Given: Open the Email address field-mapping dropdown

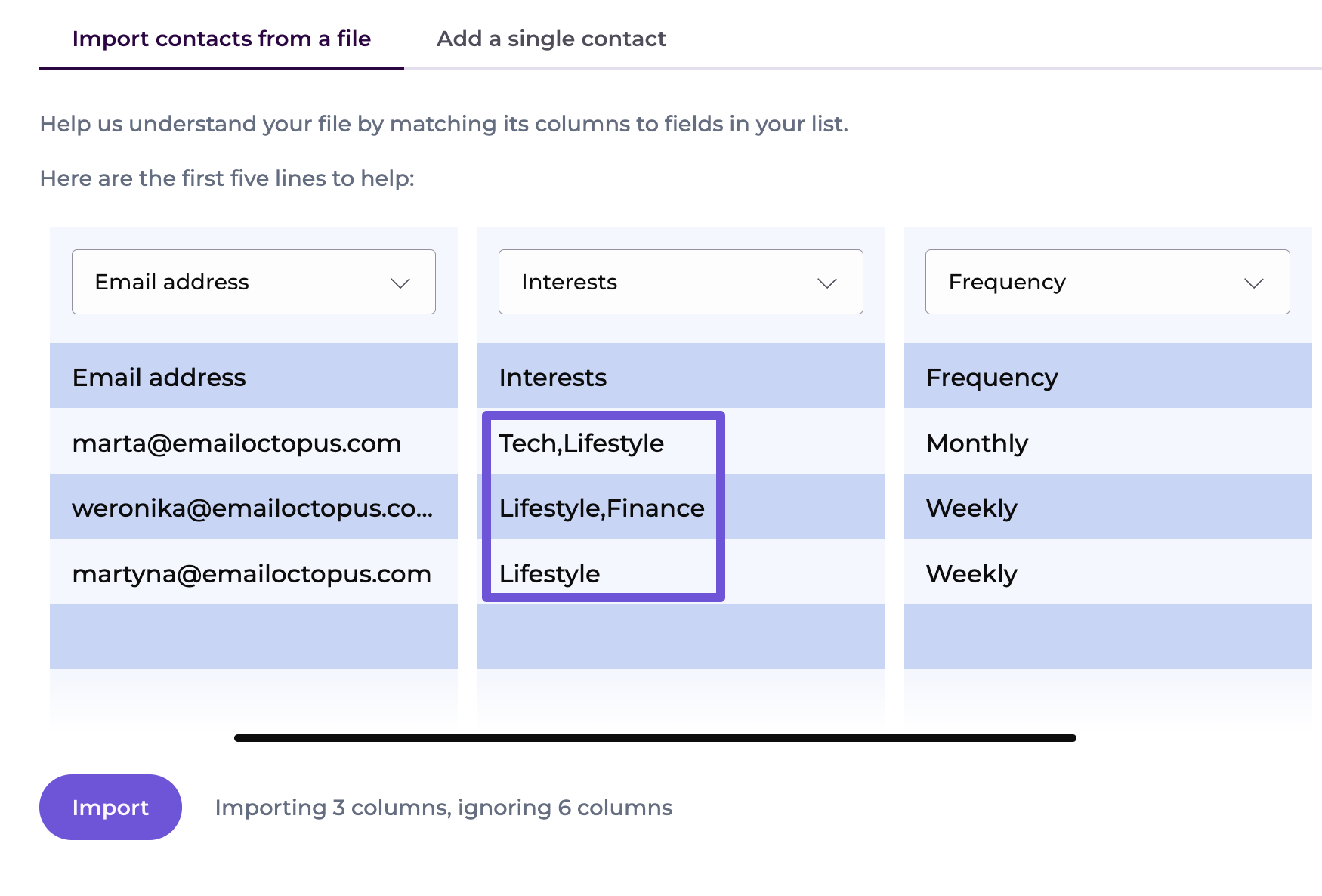Looking at the screenshot, I should pos(253,282).
